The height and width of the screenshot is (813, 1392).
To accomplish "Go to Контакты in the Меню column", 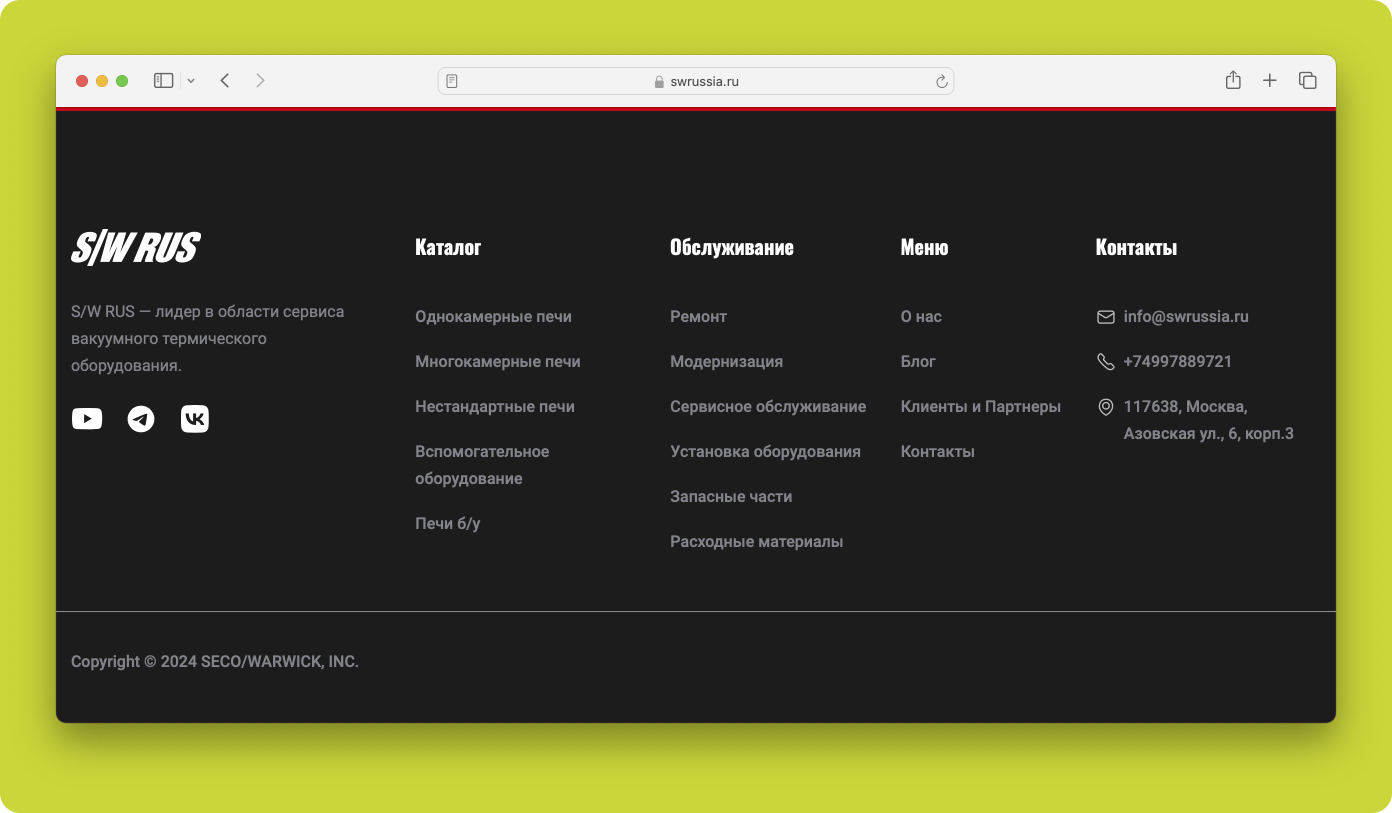I will tap(938, 452).
